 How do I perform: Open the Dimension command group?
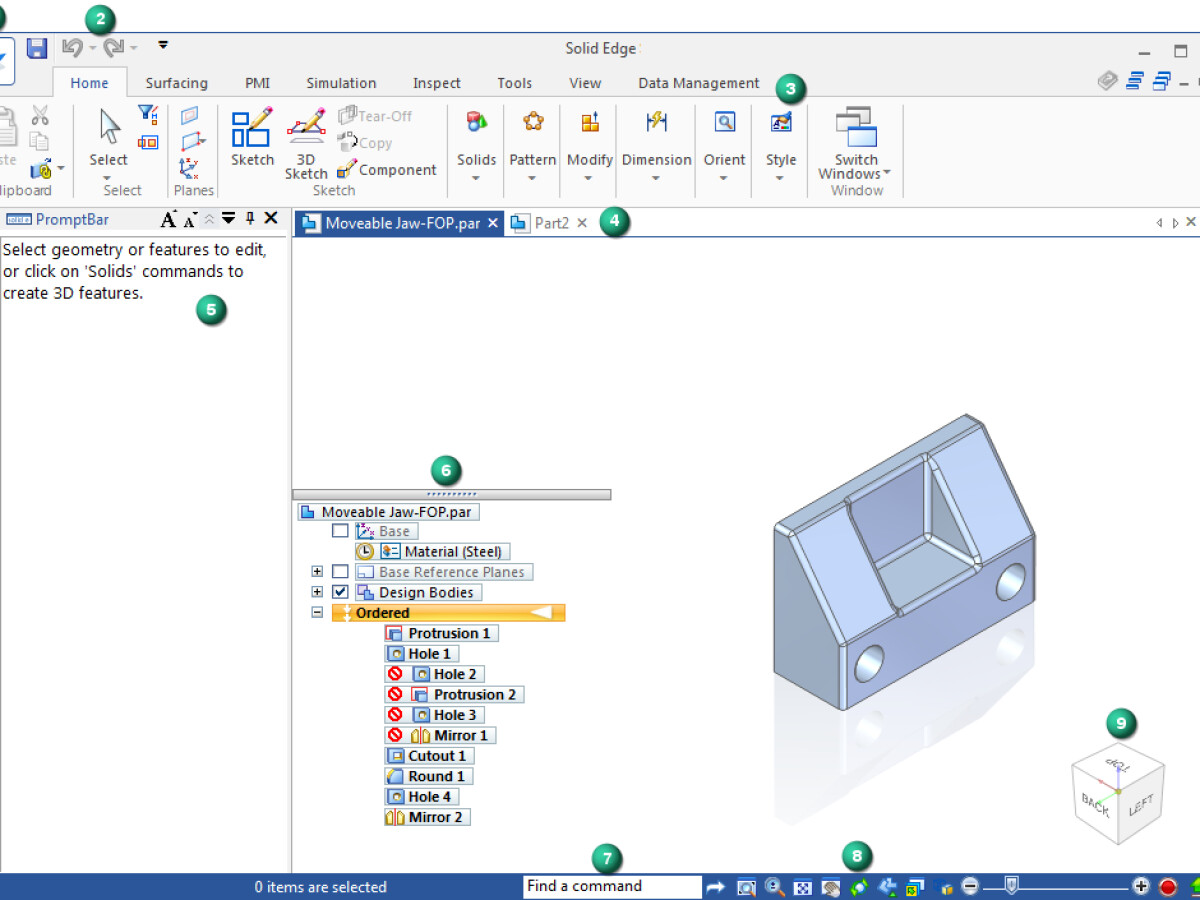tap(656, 144)
